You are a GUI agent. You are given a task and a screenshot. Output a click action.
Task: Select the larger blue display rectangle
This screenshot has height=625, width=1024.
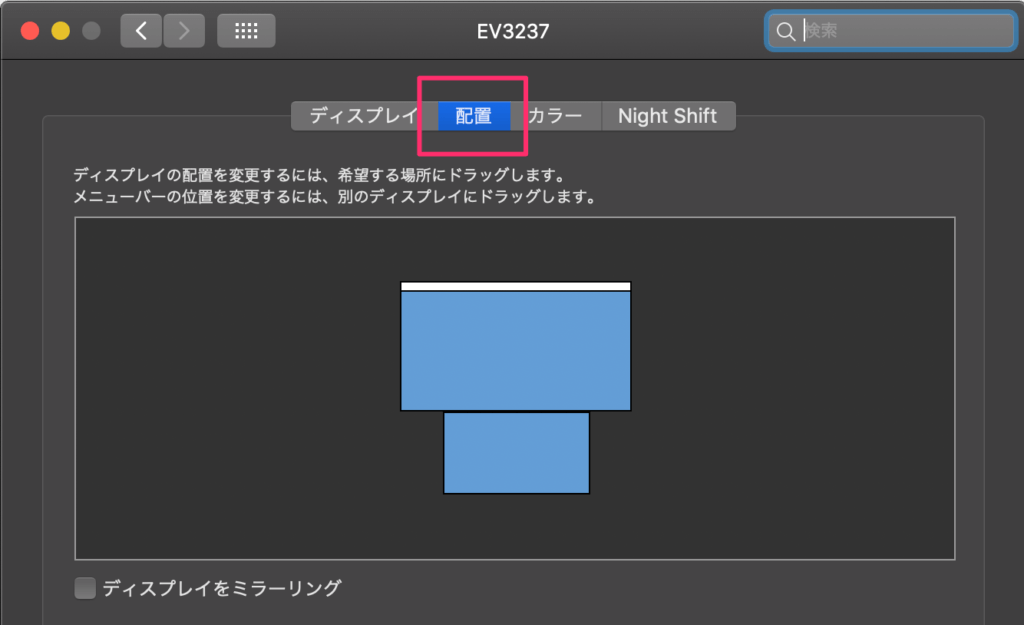515,350
